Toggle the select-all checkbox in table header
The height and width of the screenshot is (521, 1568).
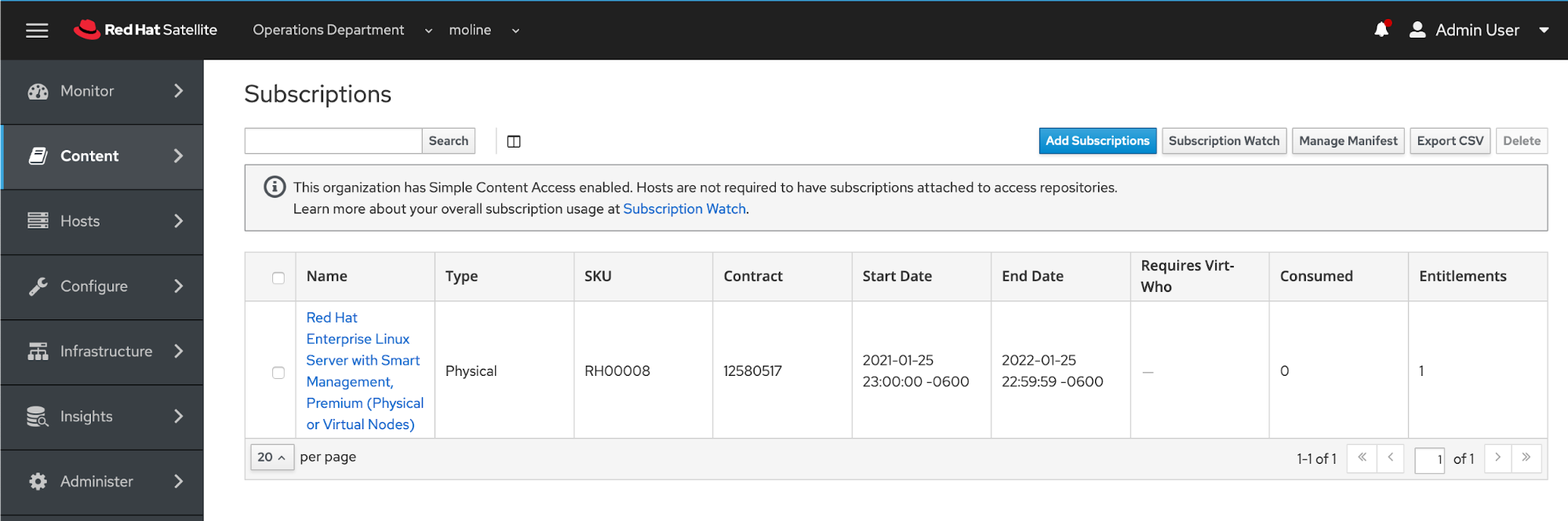278,278
